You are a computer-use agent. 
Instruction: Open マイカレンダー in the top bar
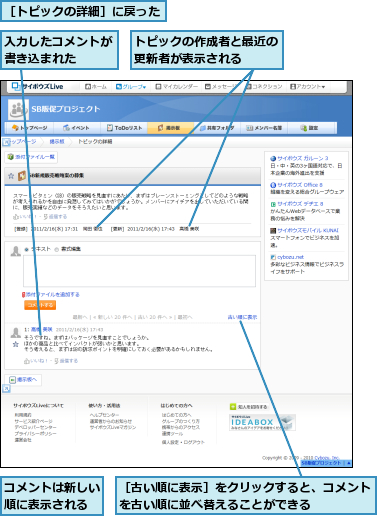pyautogui.click(x=177, y=87)
